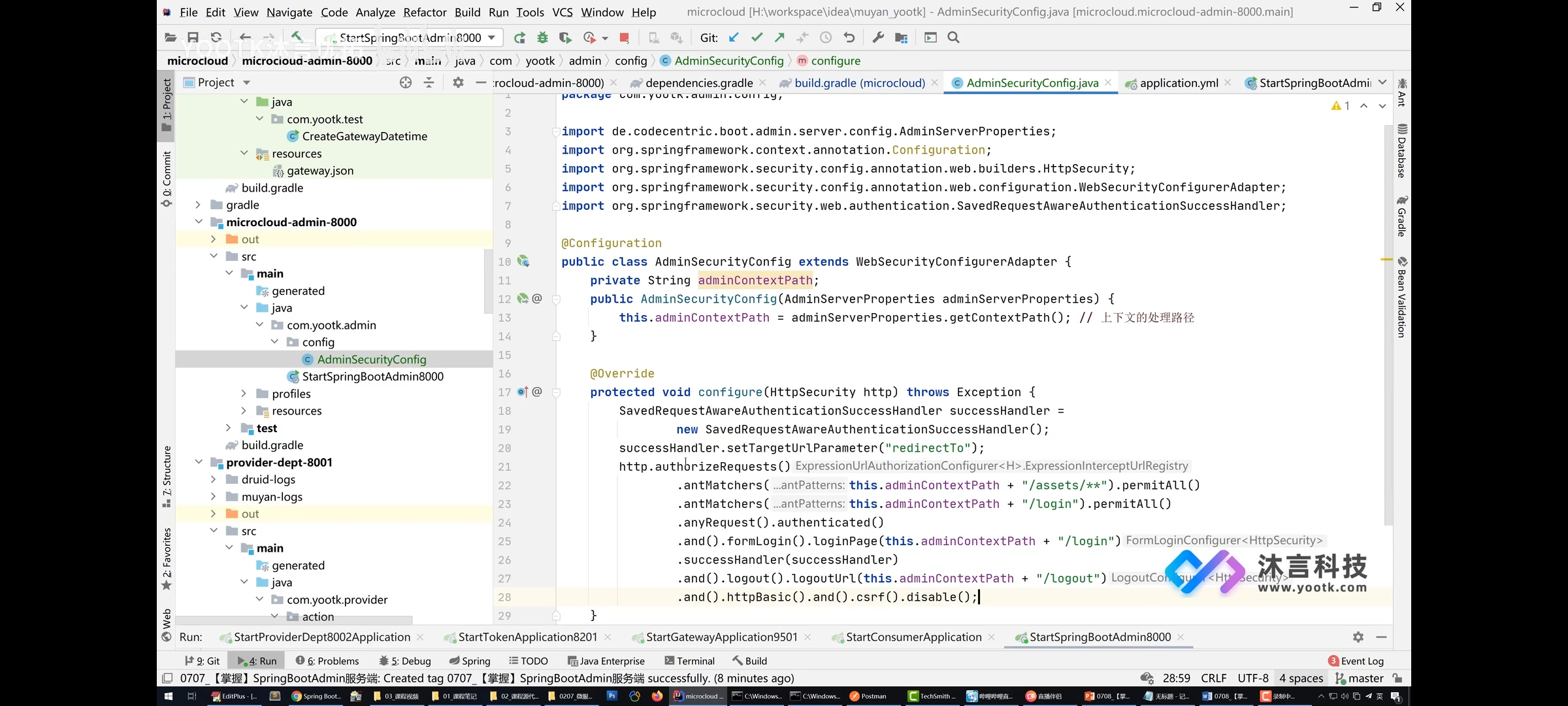Open the VCS menu
Screen dimensions: 1568x706
click(562, 12)
